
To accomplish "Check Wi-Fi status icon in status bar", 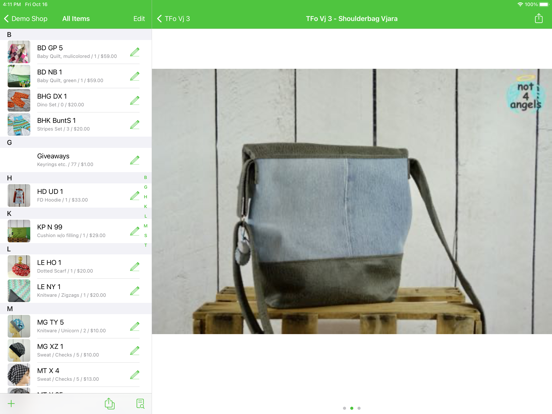I will [x=520, y=4].
